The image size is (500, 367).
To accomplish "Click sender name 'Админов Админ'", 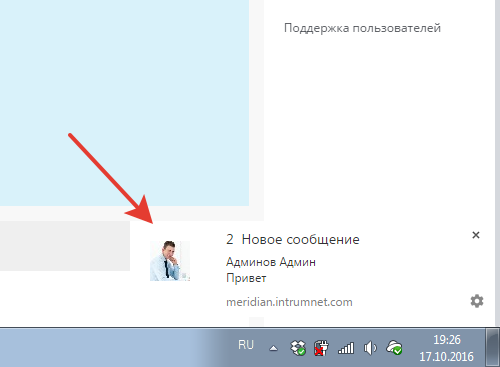I will coord(271,262).
